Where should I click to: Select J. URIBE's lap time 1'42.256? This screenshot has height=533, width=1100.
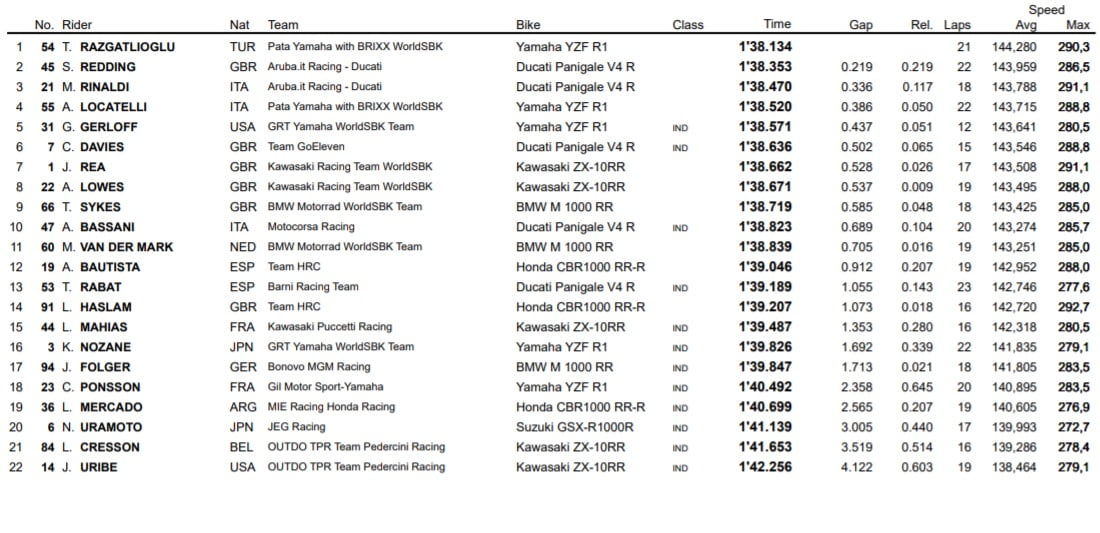click(765, 467)
